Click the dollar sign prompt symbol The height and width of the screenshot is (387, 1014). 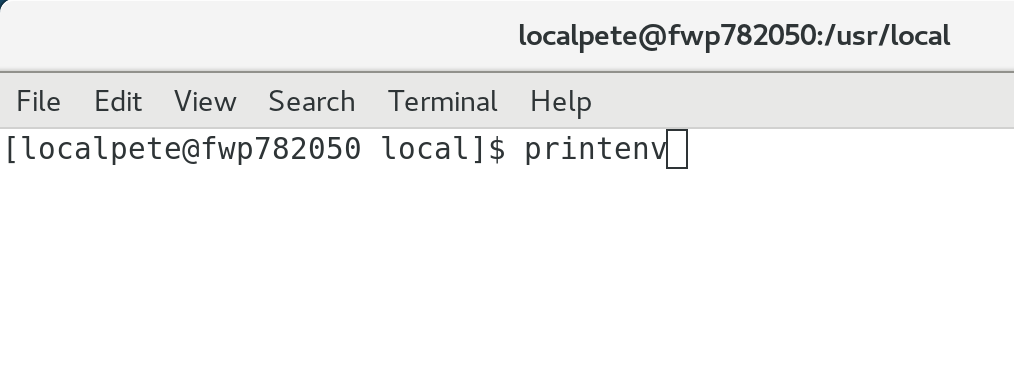point(497,149)
